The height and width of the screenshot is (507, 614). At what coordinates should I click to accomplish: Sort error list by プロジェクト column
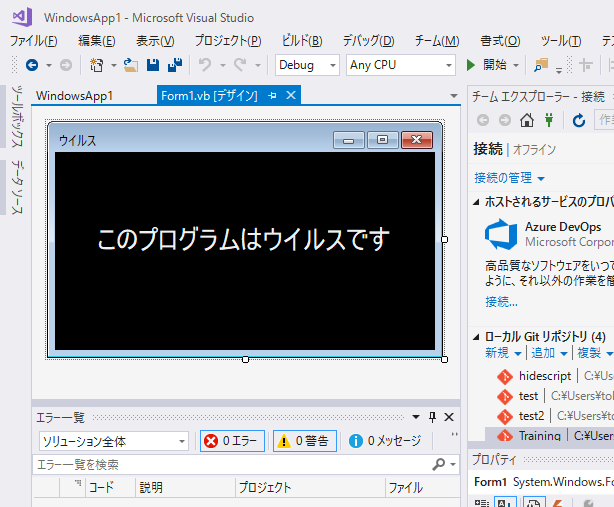coord(310,487)
